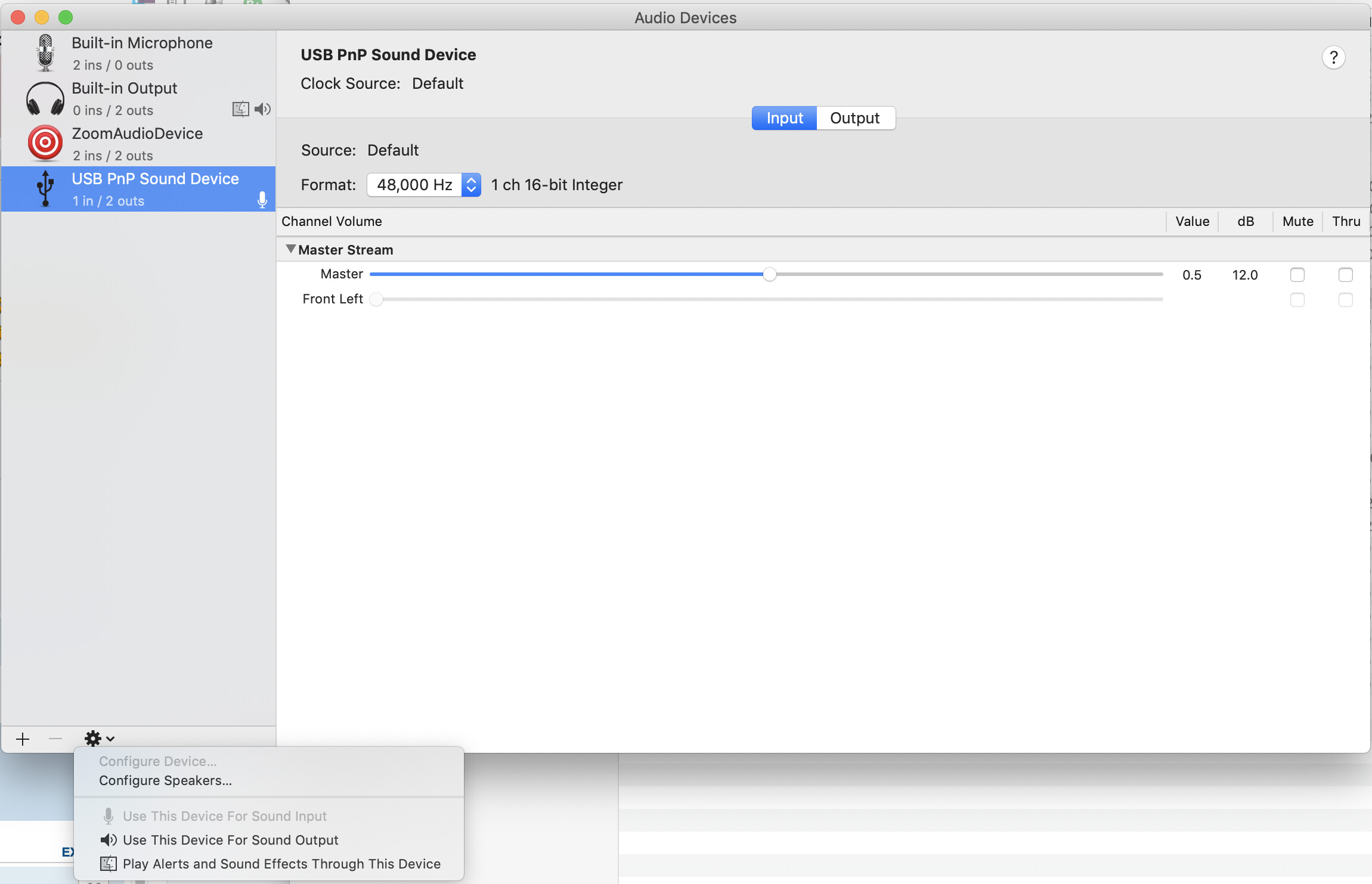Click the speaker icon beside Built-in Output
This screenshot has width=1372, height=884.
coord(262,109)
